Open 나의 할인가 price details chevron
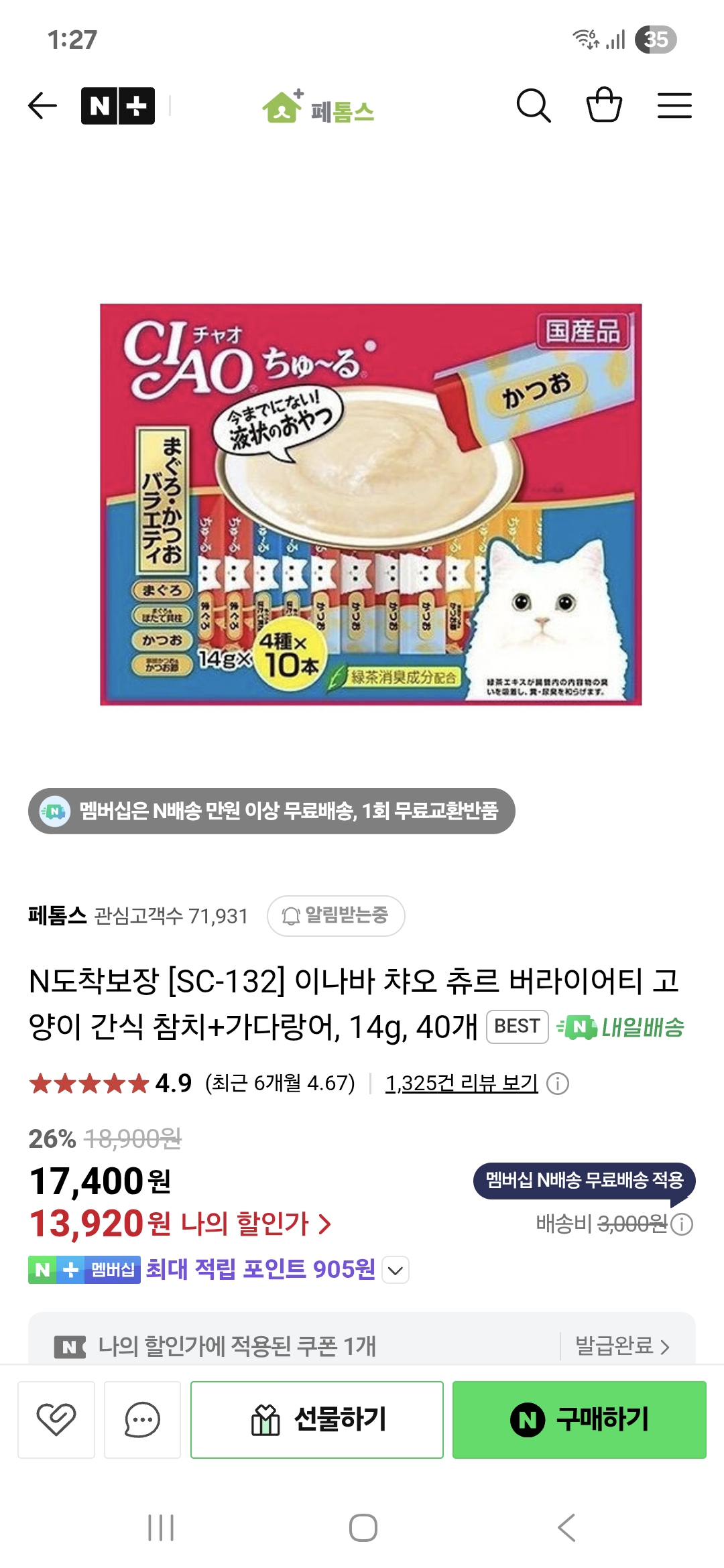 (x=325, y=1224)
